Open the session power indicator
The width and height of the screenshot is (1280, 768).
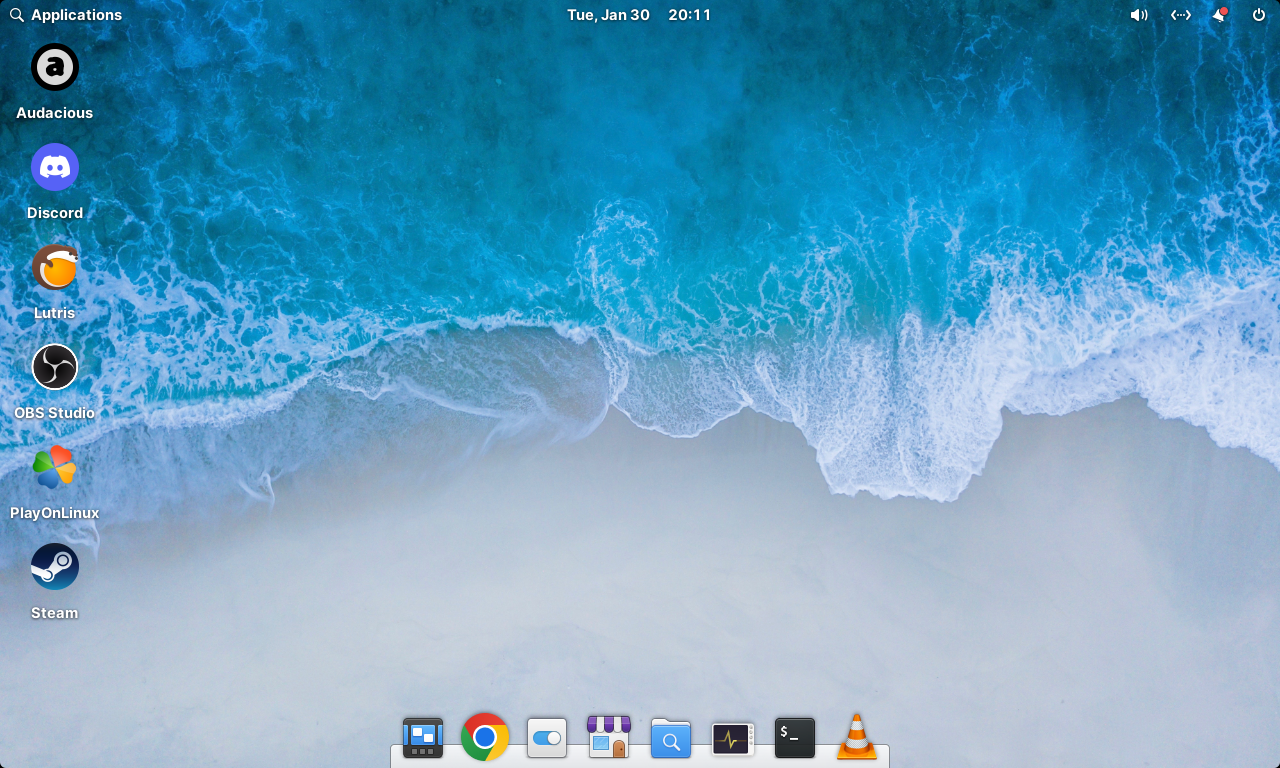[1259, 15]
